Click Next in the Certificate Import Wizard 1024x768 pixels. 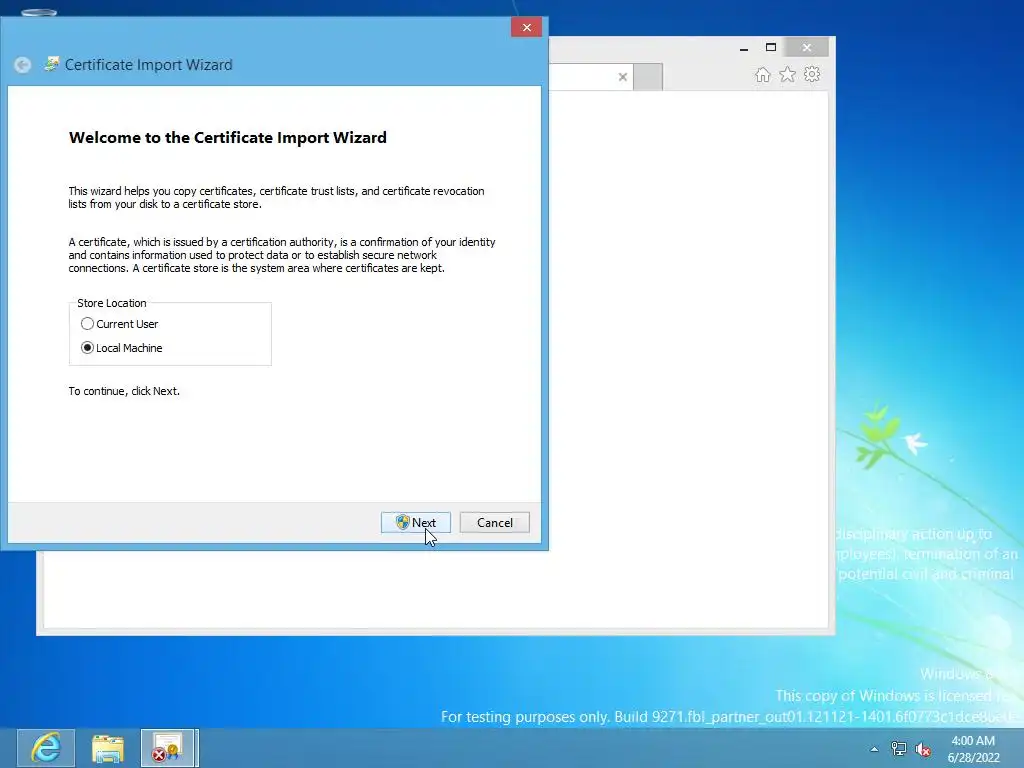click(x=416, y=522)
